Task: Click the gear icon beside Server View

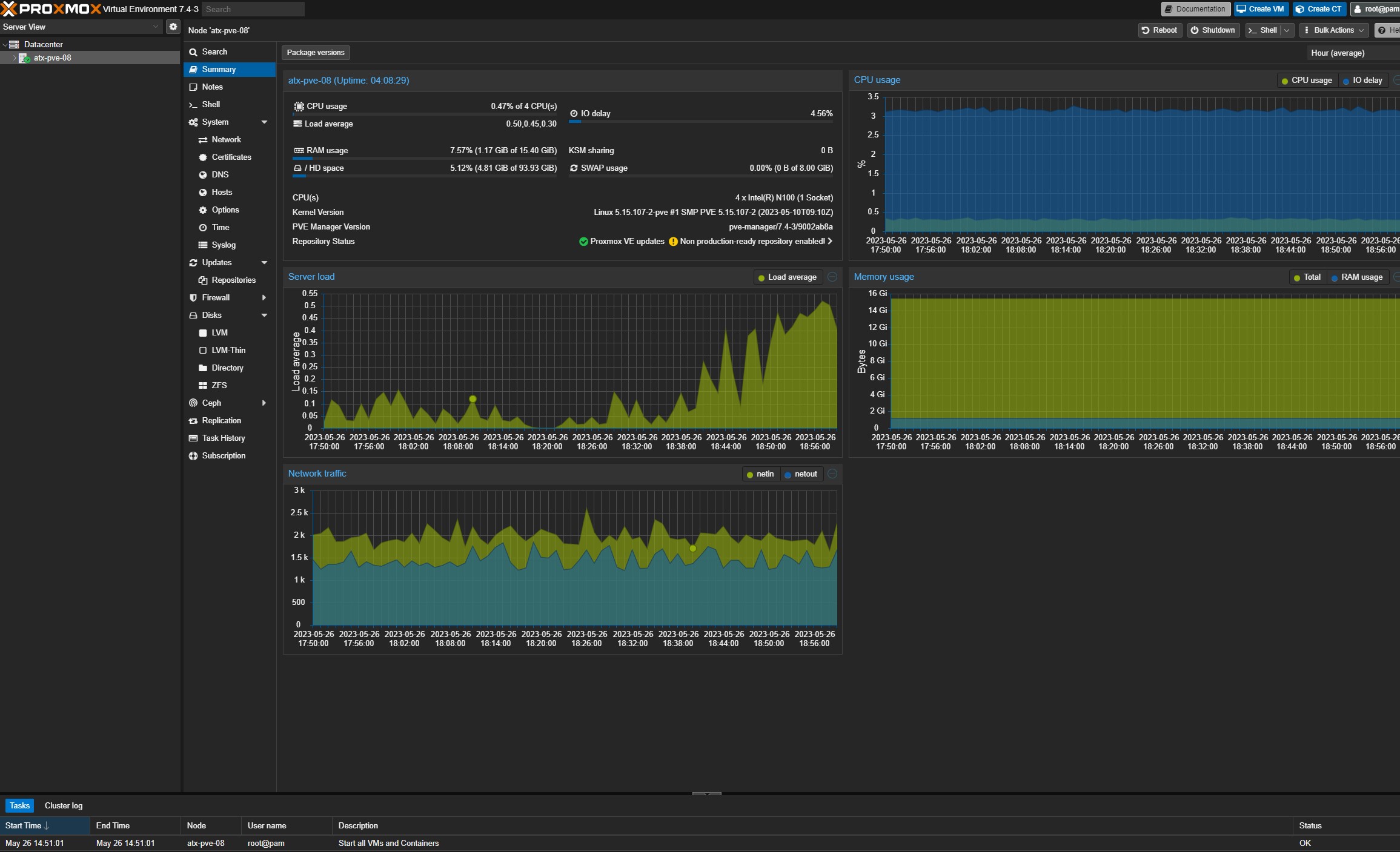Action: (x=173, y=27)
